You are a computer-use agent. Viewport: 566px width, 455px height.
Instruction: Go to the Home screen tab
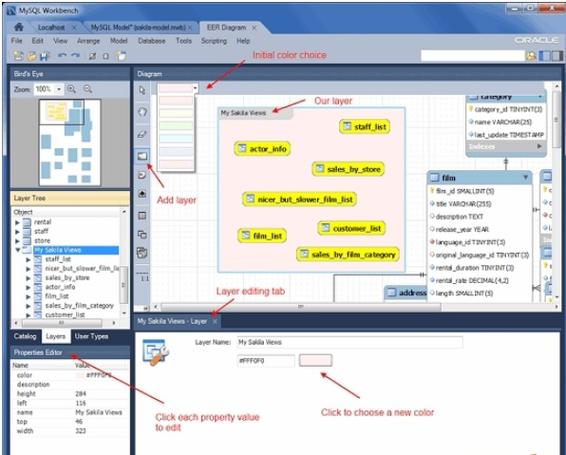[x=19, y=27]
